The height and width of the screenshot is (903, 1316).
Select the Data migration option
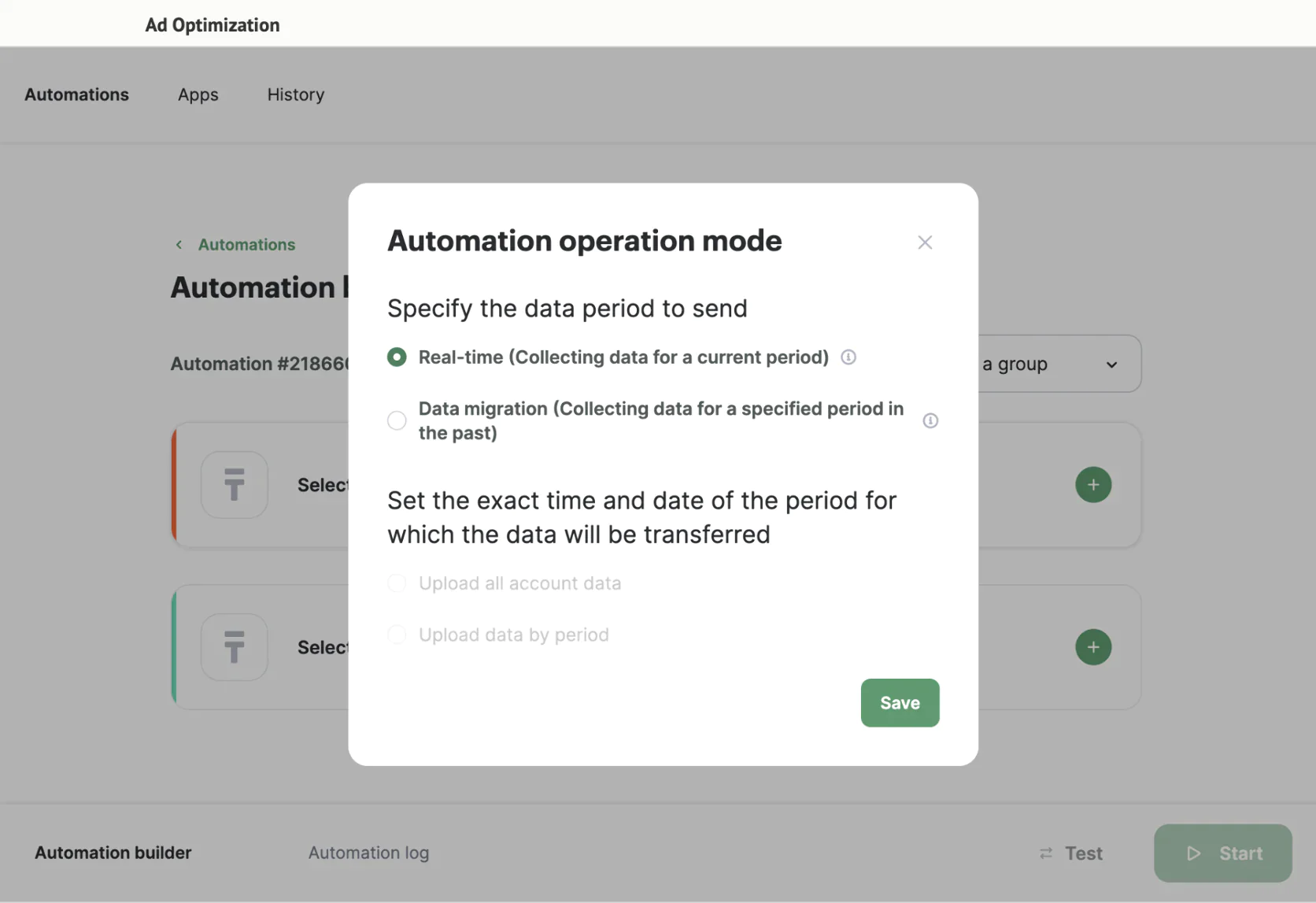(x=397, y=420)
